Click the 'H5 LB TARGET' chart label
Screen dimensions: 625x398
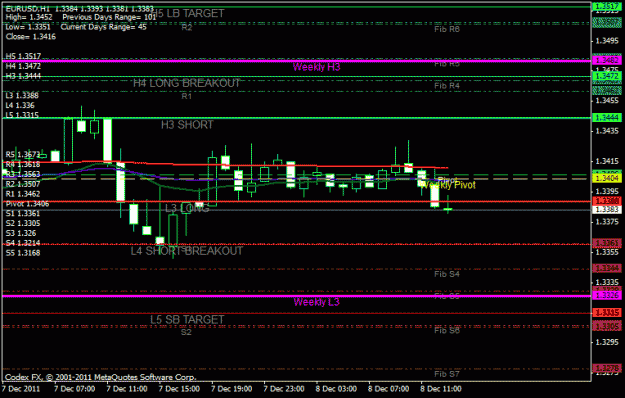[187, 13]
